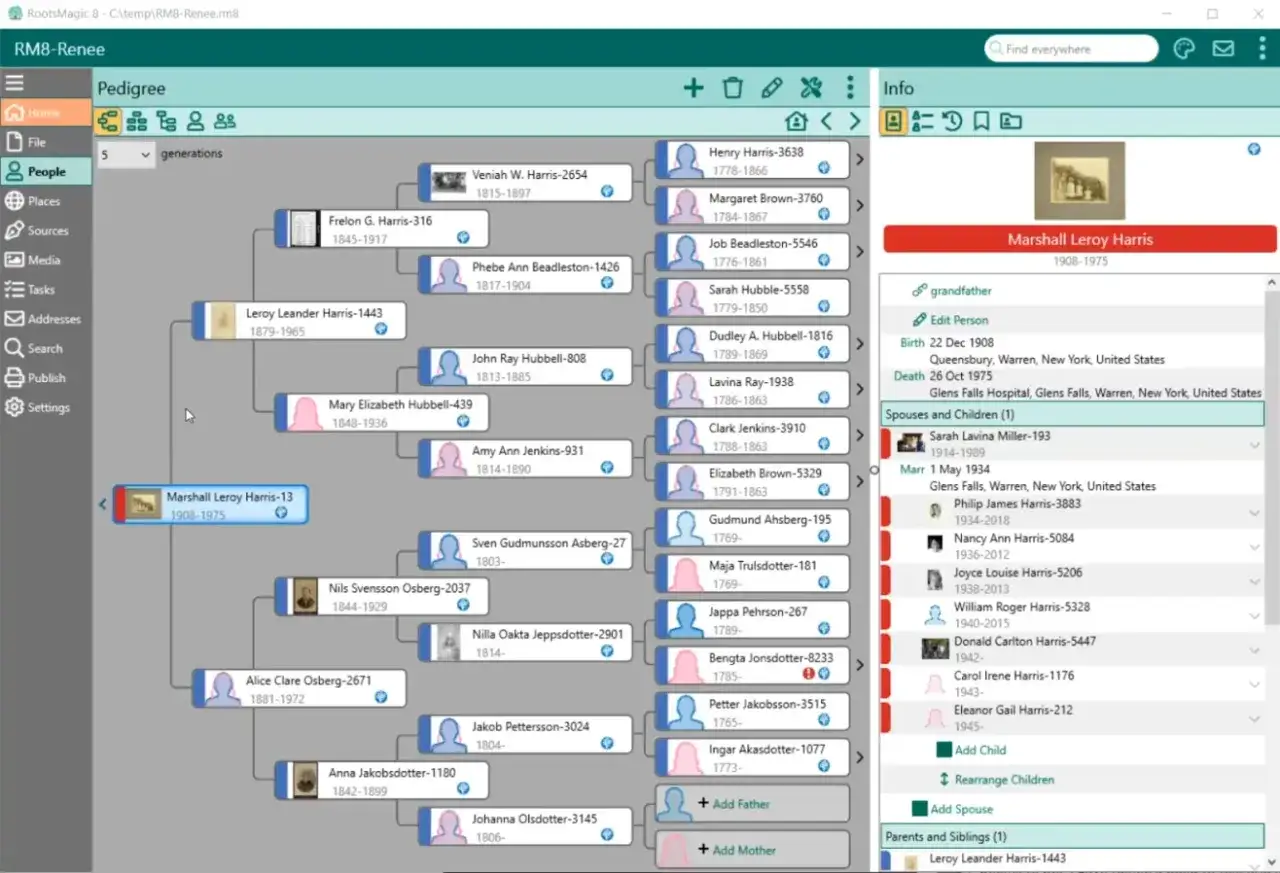The width and height of the screenshot is (1280, 873).
Task: Expand Philip James Harris-3883 row chevron
Action: tap(1254, 513)
